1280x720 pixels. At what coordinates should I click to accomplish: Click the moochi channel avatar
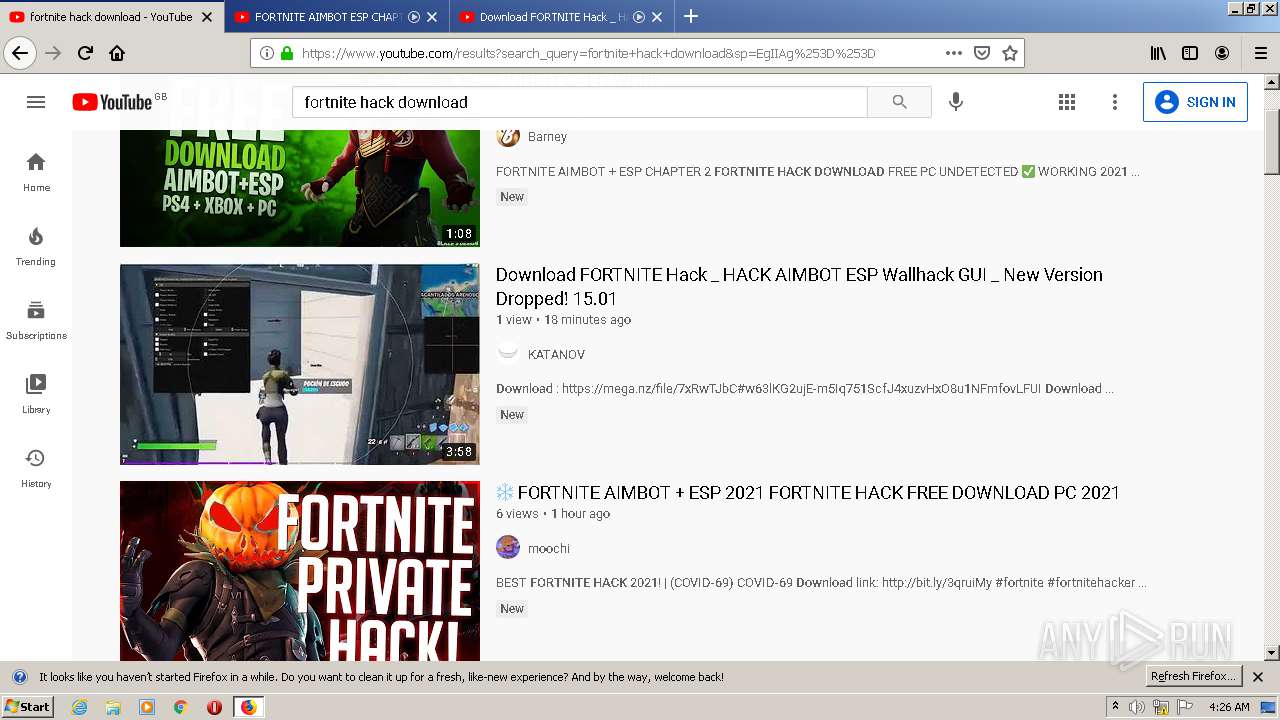pos(508,547)
